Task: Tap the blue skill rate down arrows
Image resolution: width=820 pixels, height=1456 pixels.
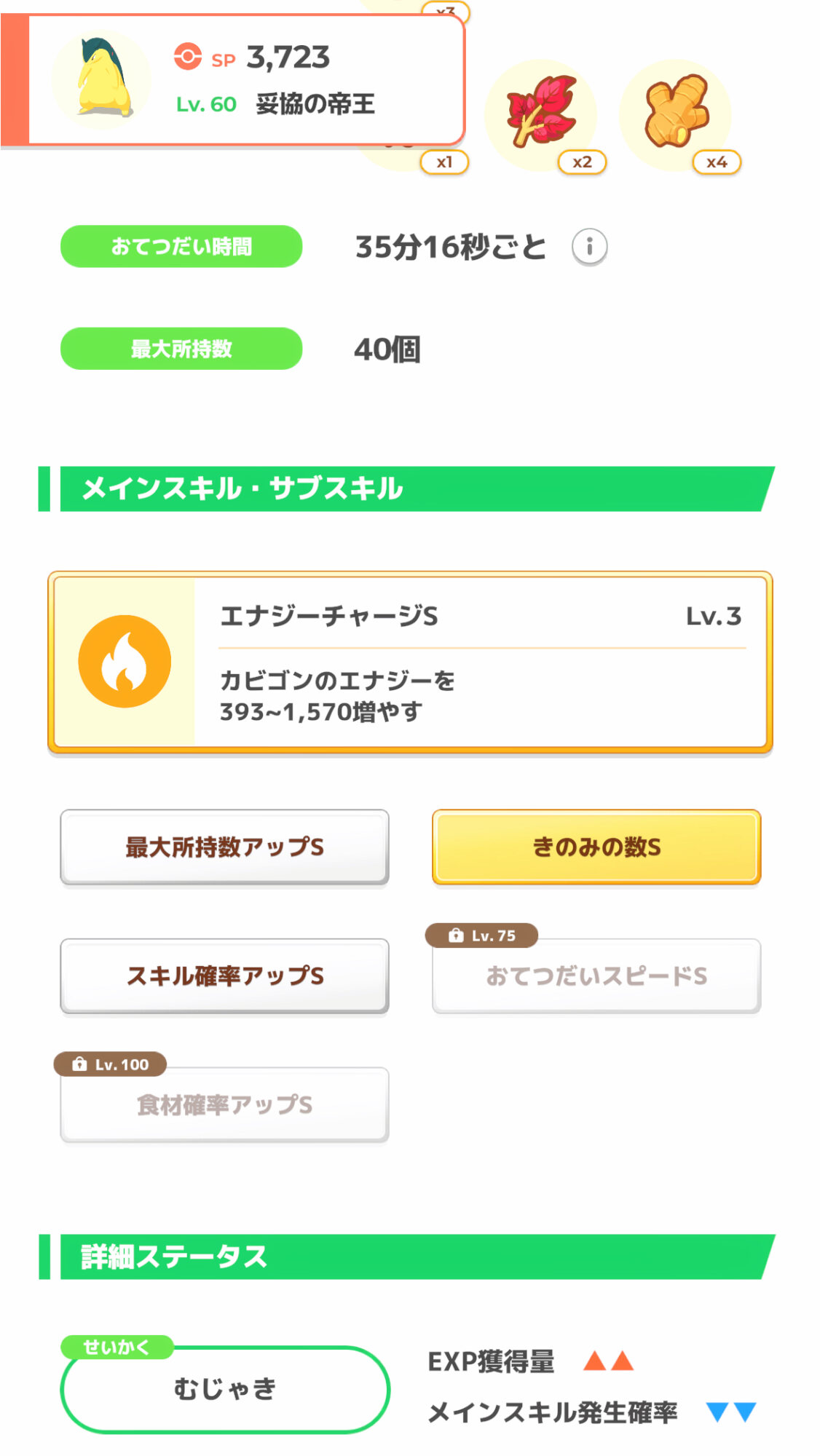Action: [x=731, y=1412]
